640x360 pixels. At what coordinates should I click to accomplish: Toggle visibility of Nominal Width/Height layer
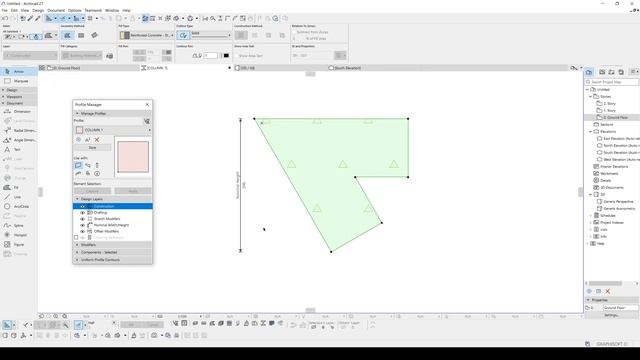(x=82, y=225)
